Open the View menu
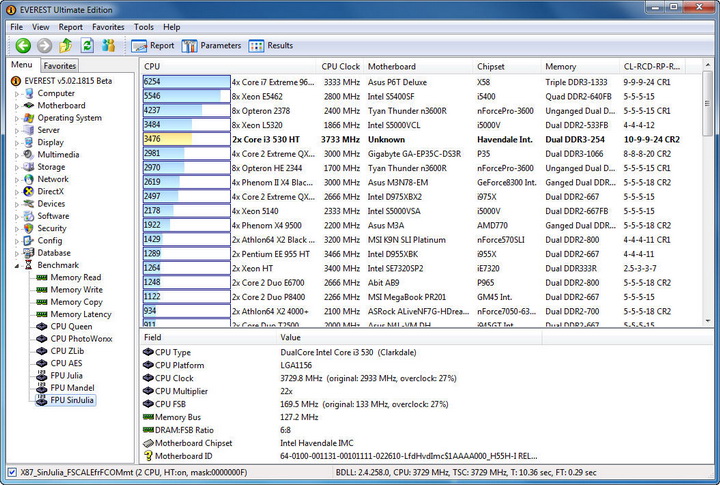The image size is (720, 485). pyautogui.click(x=40, y=27)
